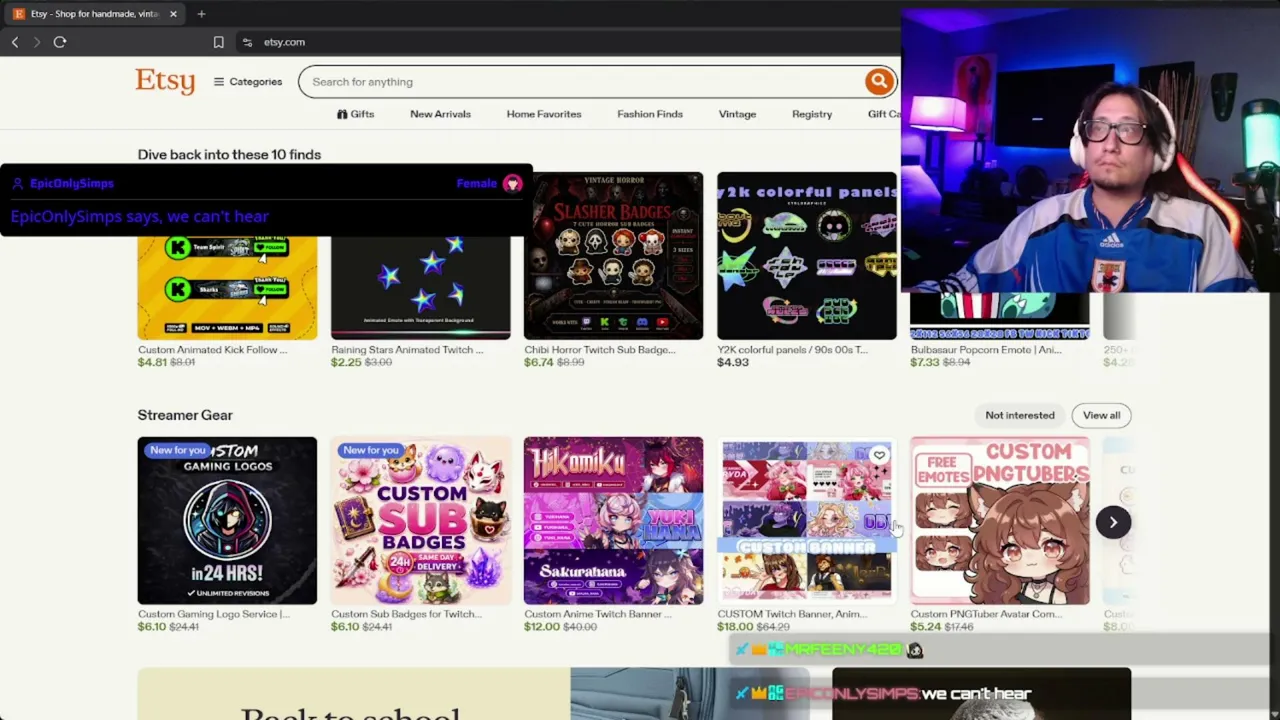
Task: Click 'Custom Animated Kick Follow ...' title
Action: click(212, 350)
